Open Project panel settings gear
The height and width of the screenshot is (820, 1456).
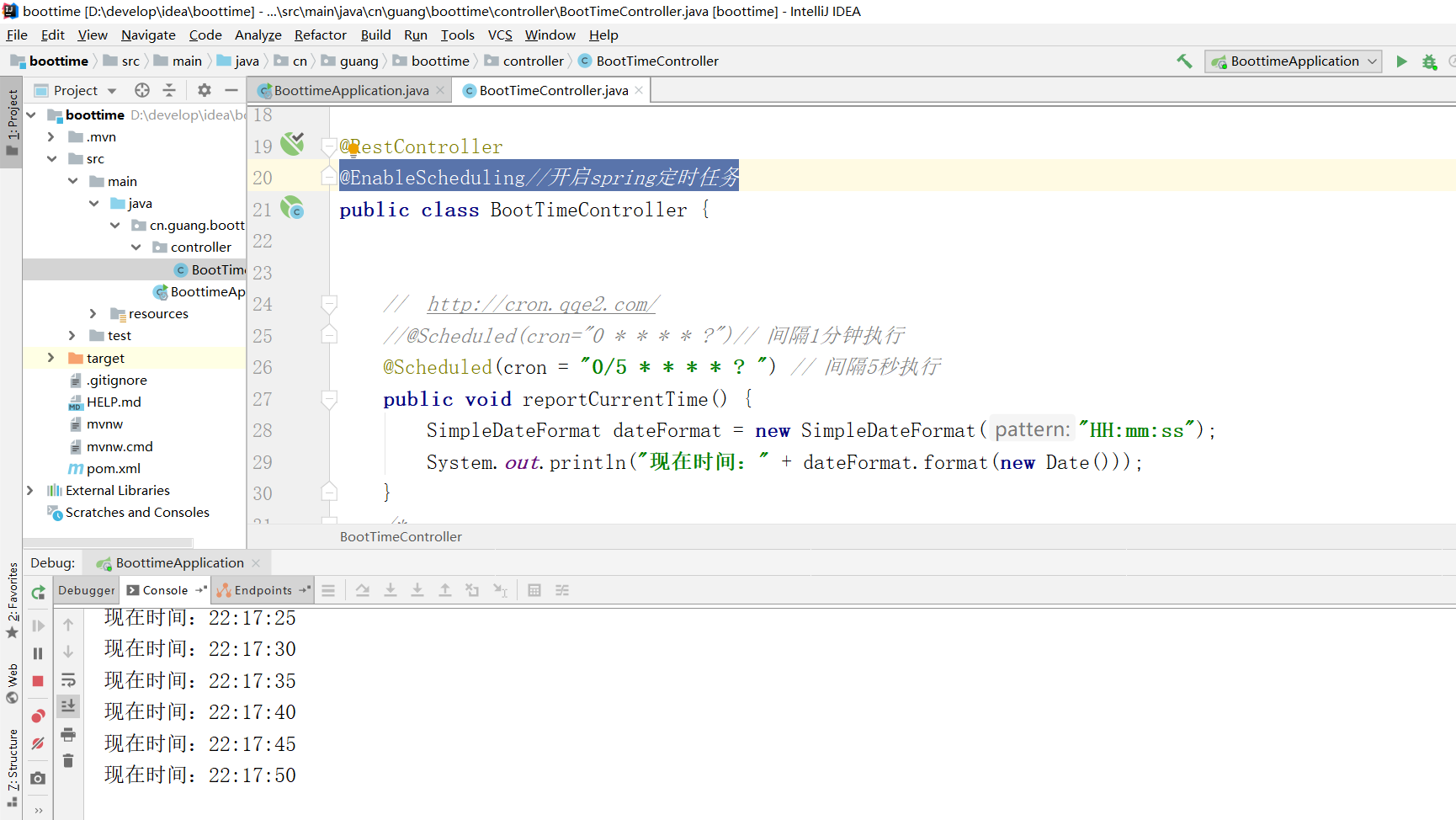pyautogui.click(x=204, y=90)
